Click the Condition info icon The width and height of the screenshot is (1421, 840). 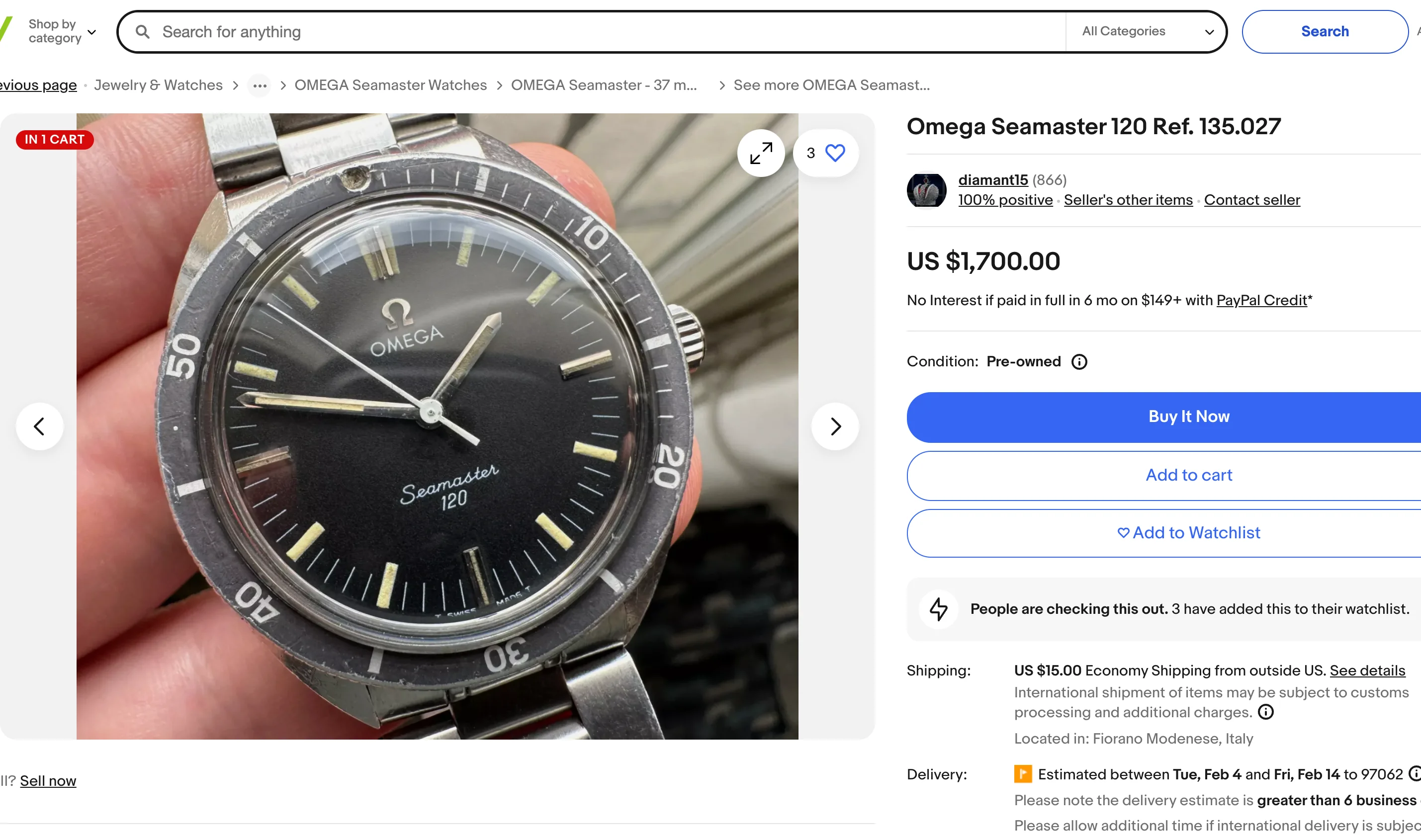click(x=1079, y=362)
